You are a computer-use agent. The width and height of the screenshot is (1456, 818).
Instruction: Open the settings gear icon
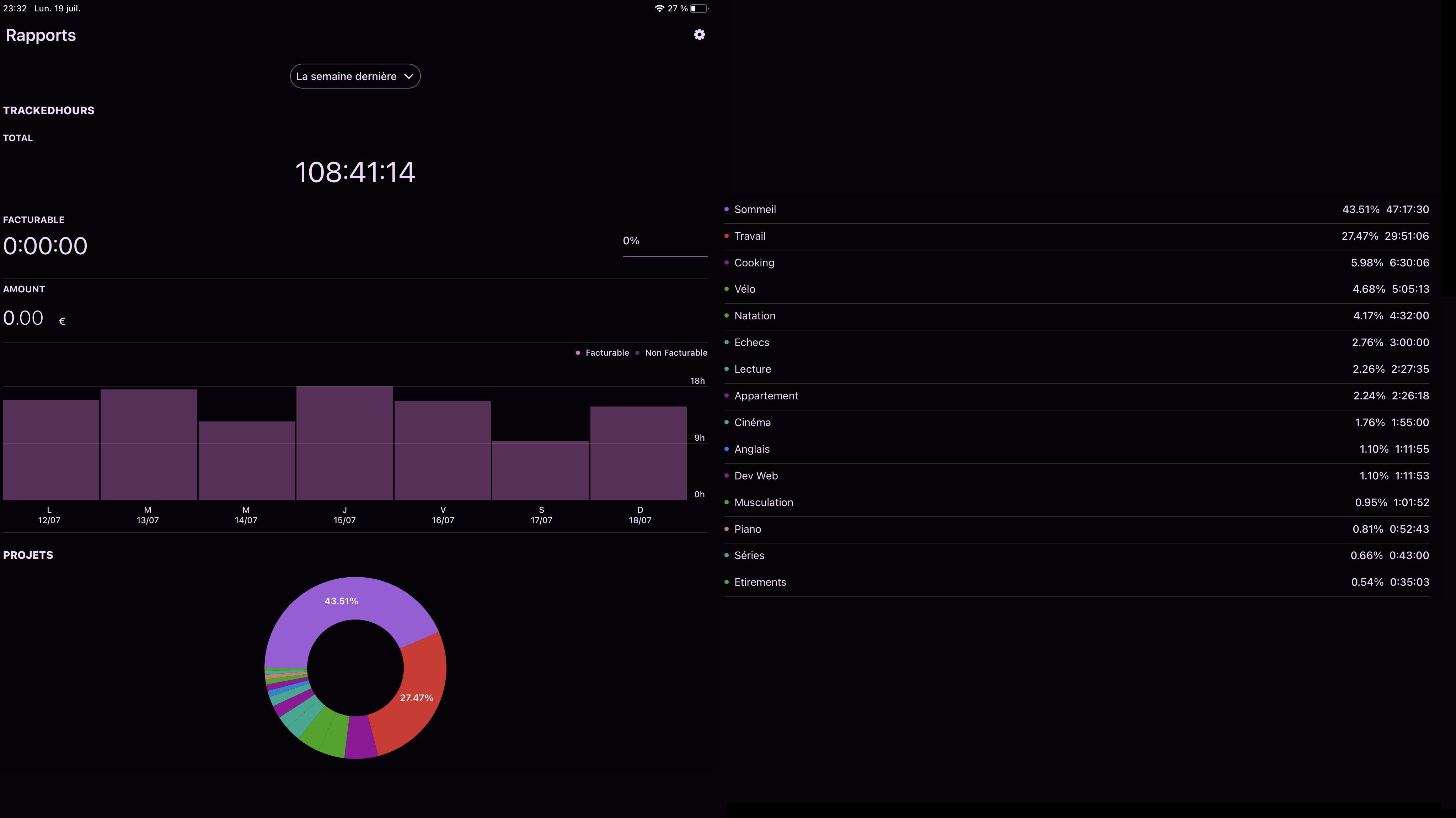[699, 34]
